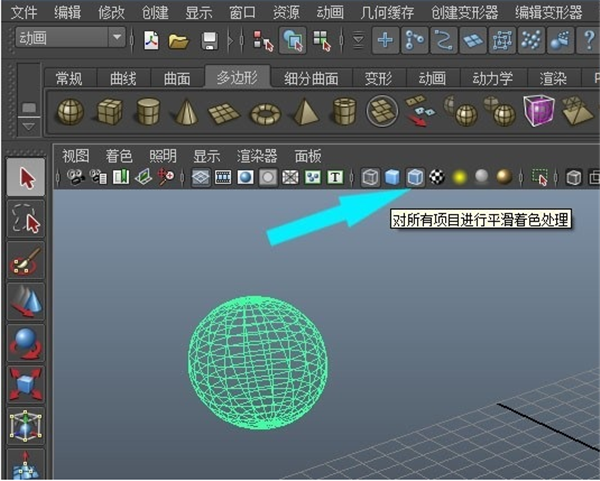The width and height of the screenshot is (600, 481).
Task: Toggle textured display checker icon
Action: [x=437, y=177]
